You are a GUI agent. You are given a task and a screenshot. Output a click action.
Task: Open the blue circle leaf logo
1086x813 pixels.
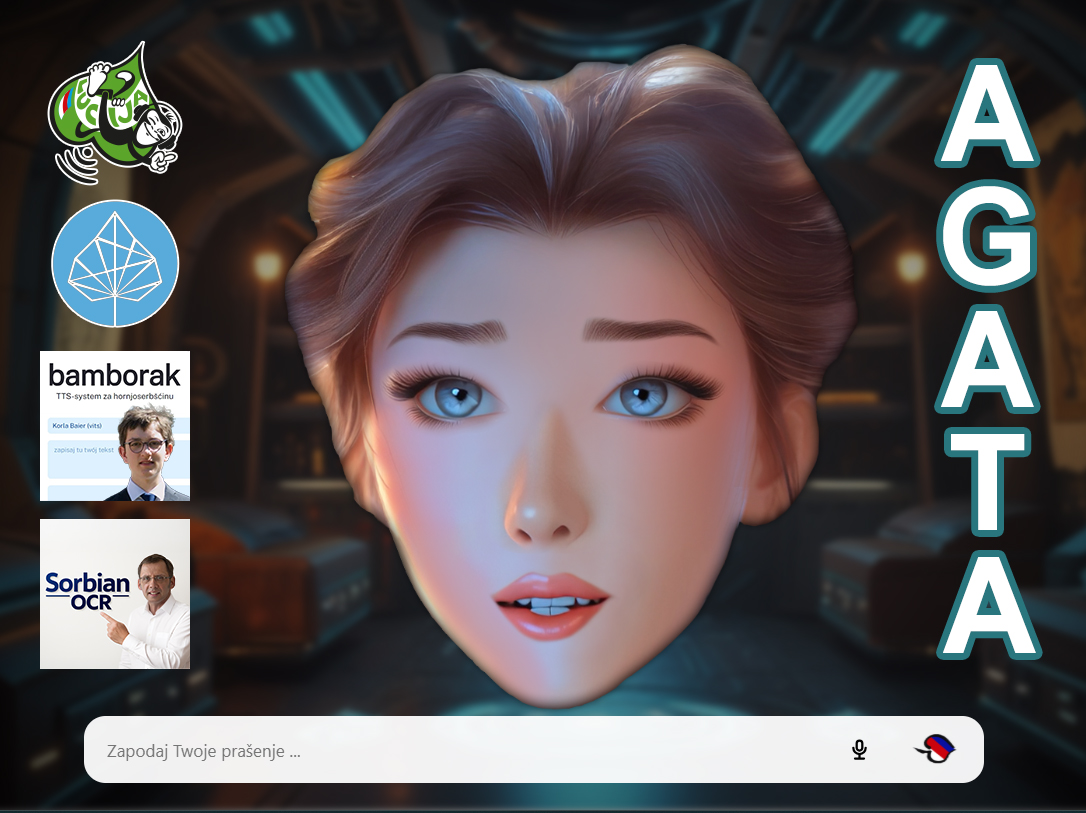point(115,263)
